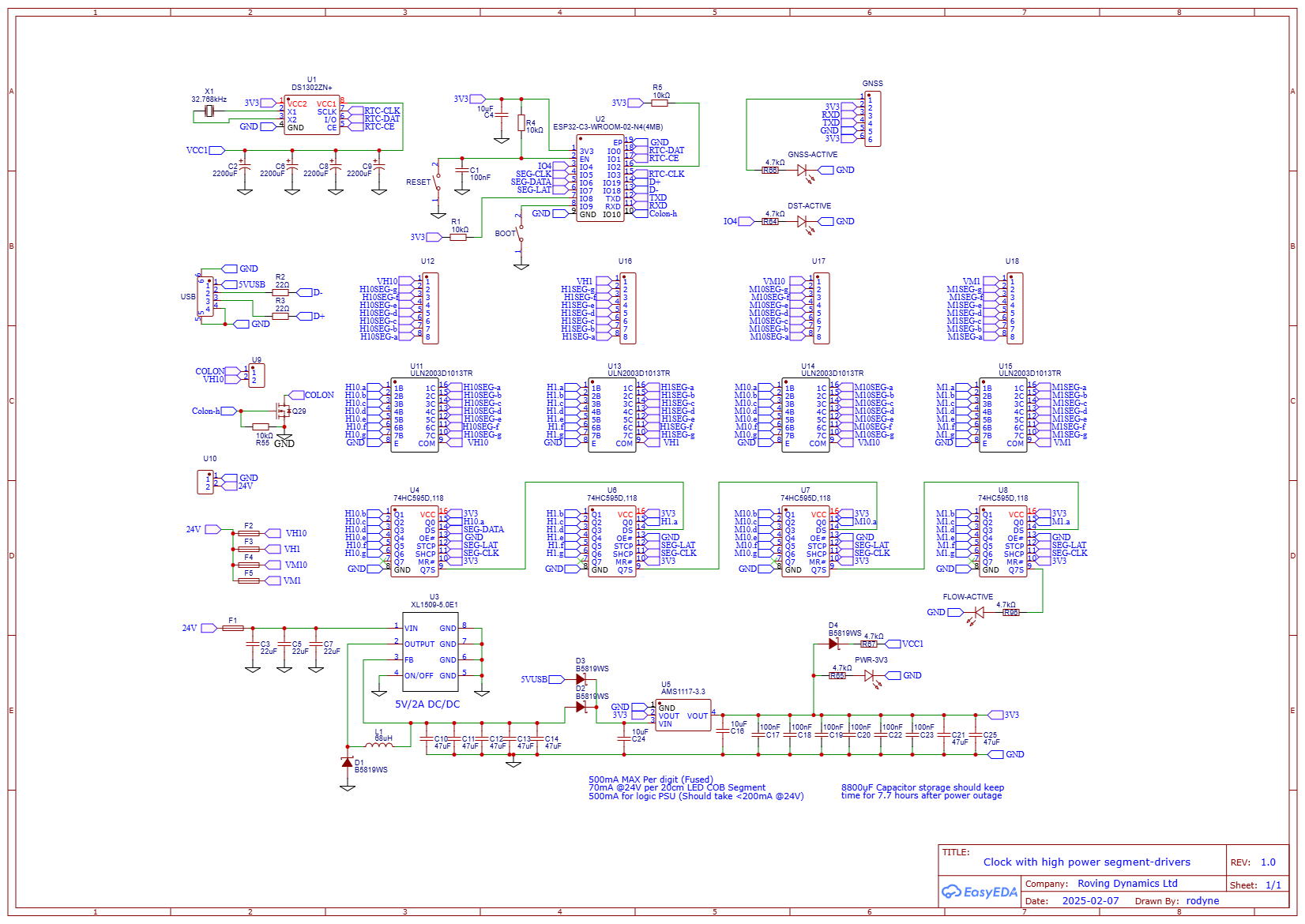Click the ESP32-C3-WROOM-02-N4(4MB) part name
This screenshot has height=924, width=1305.
608,127
